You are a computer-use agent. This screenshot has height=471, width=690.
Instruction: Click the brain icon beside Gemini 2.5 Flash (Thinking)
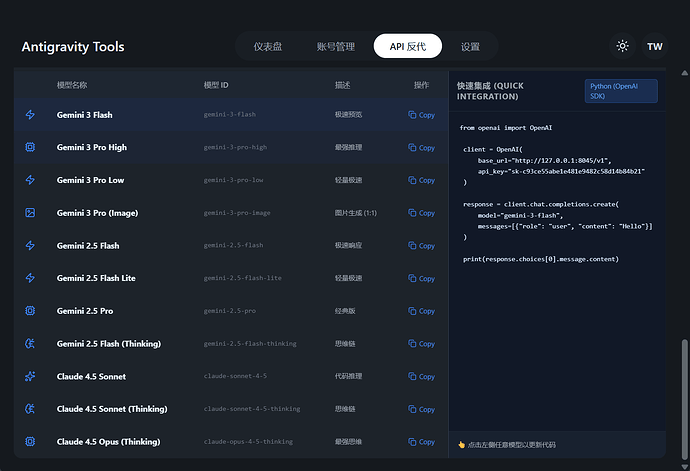[30, 343]
